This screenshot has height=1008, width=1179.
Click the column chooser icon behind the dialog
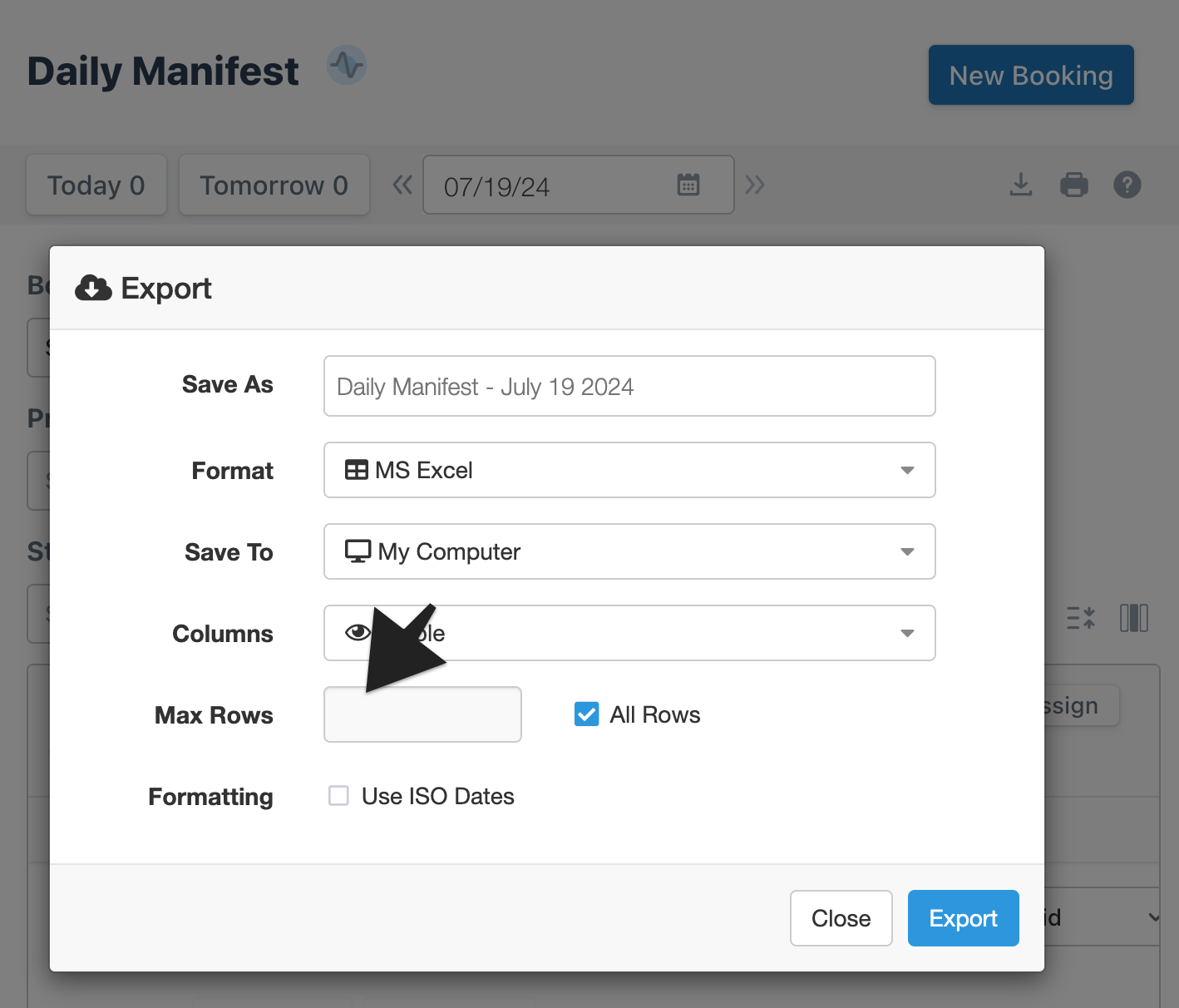[x=1134, y=618]
